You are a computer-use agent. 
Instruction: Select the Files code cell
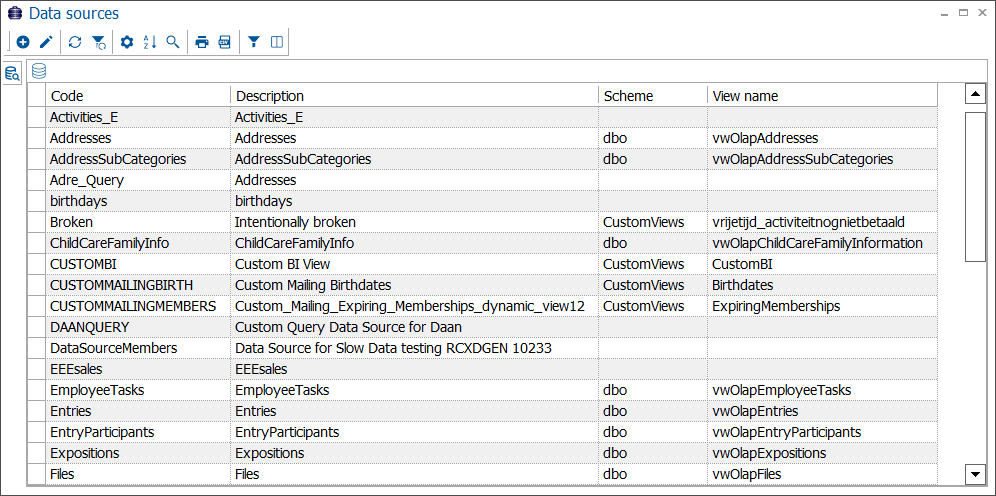tap(138, 473)
